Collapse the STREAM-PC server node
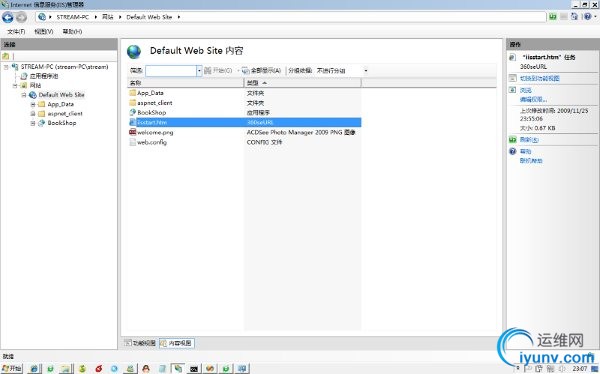 (x=6, y=67)
